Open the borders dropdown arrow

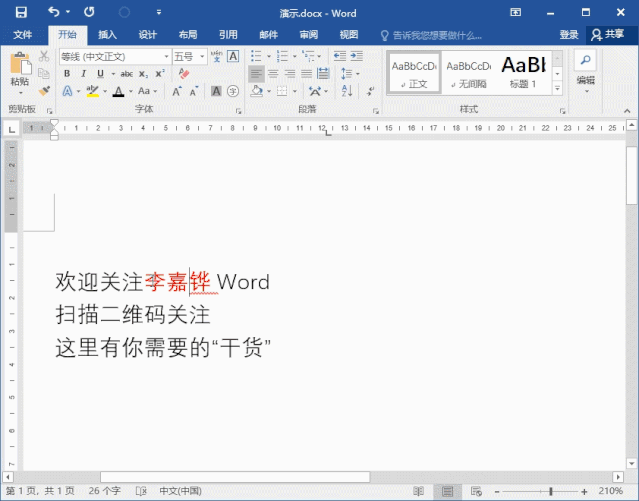point(295,91)
